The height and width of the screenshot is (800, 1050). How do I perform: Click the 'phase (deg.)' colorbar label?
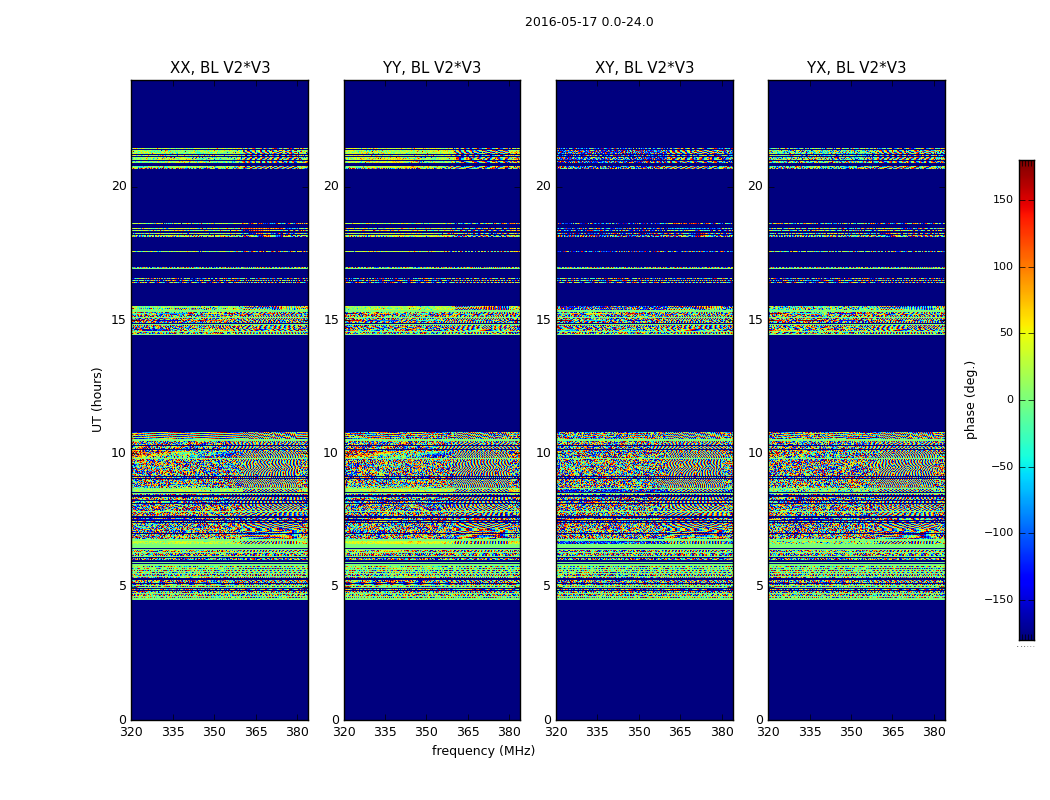[970, 400]
